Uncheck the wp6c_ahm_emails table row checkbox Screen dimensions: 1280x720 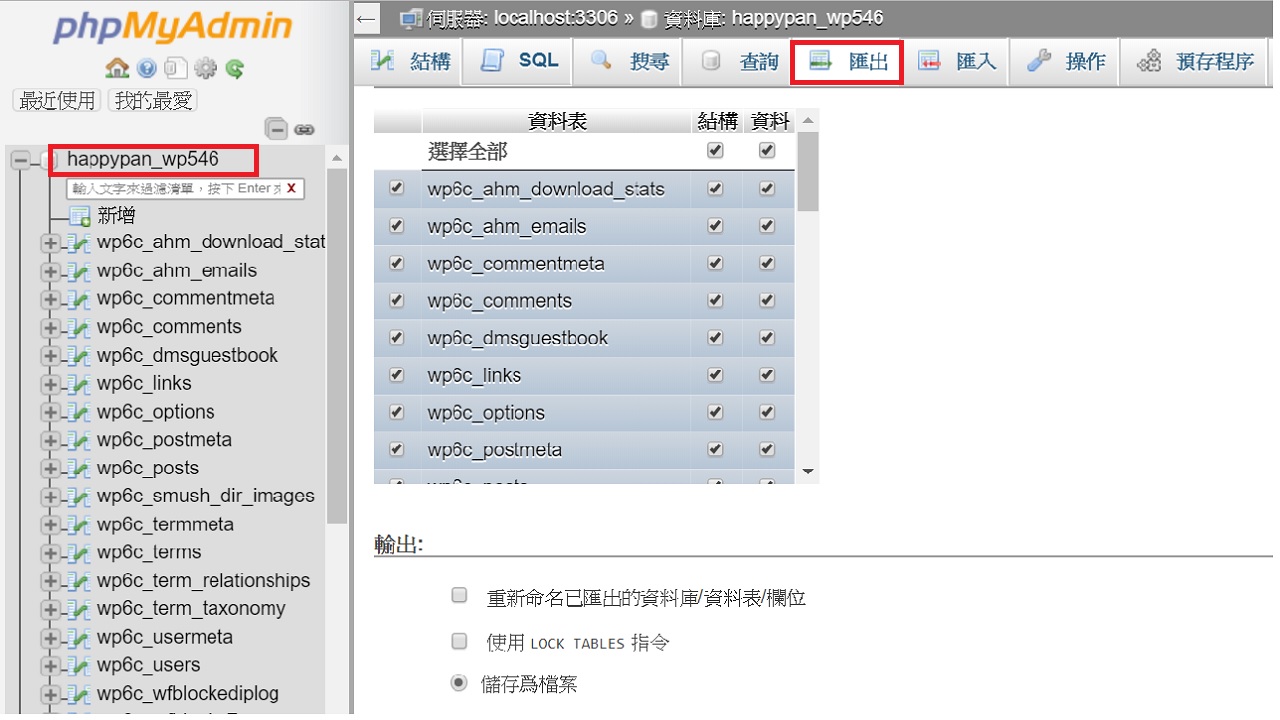tap(397, 226)
